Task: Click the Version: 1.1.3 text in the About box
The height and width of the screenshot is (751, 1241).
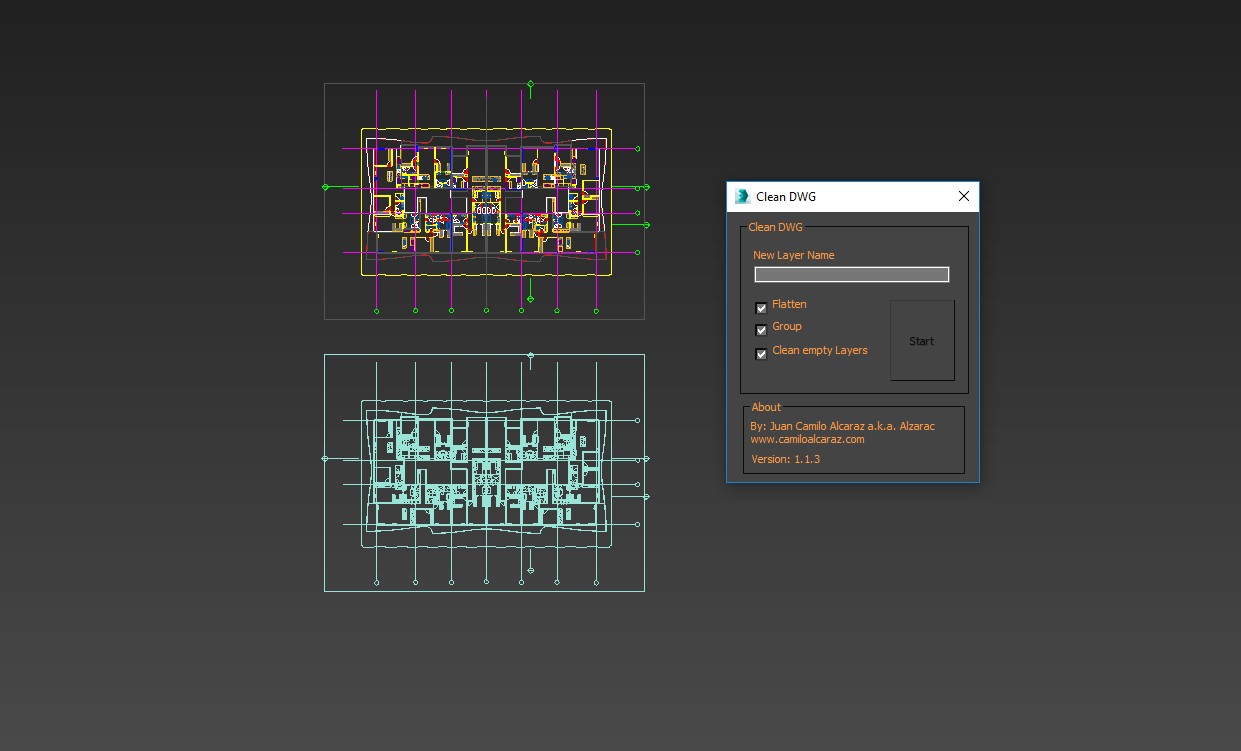Action: [x=785, y=458]
